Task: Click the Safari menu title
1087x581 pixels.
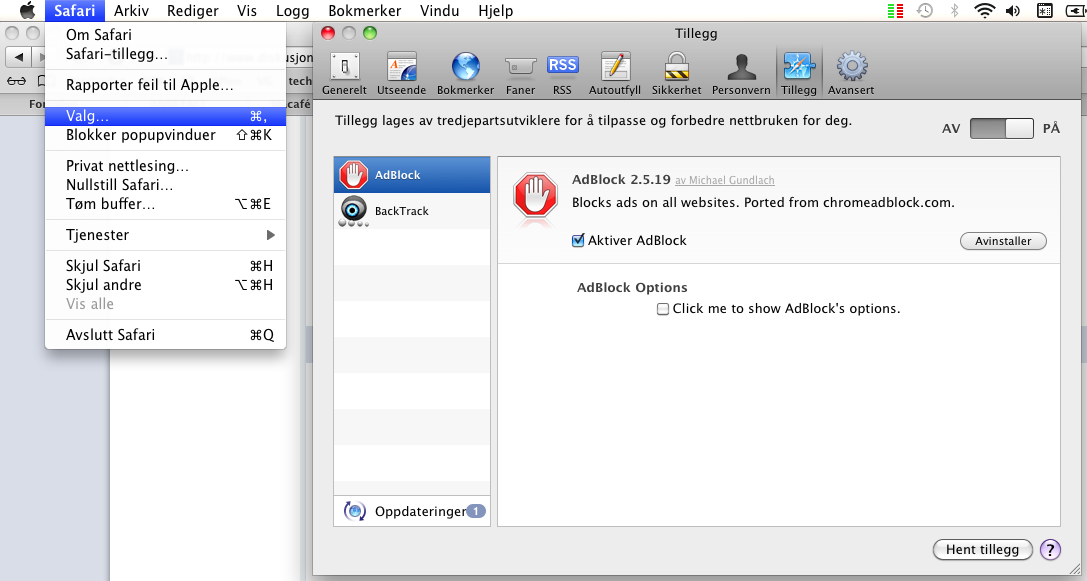Action: pos(75,10)
